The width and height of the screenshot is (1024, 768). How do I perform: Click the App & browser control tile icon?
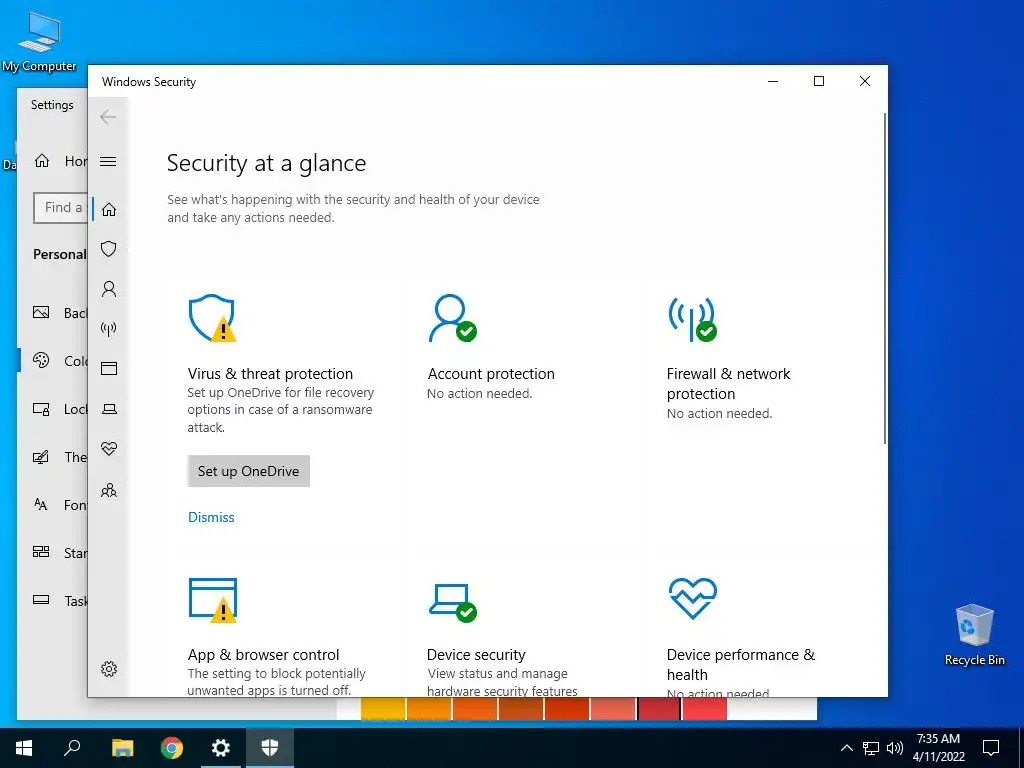pos(212,600)
